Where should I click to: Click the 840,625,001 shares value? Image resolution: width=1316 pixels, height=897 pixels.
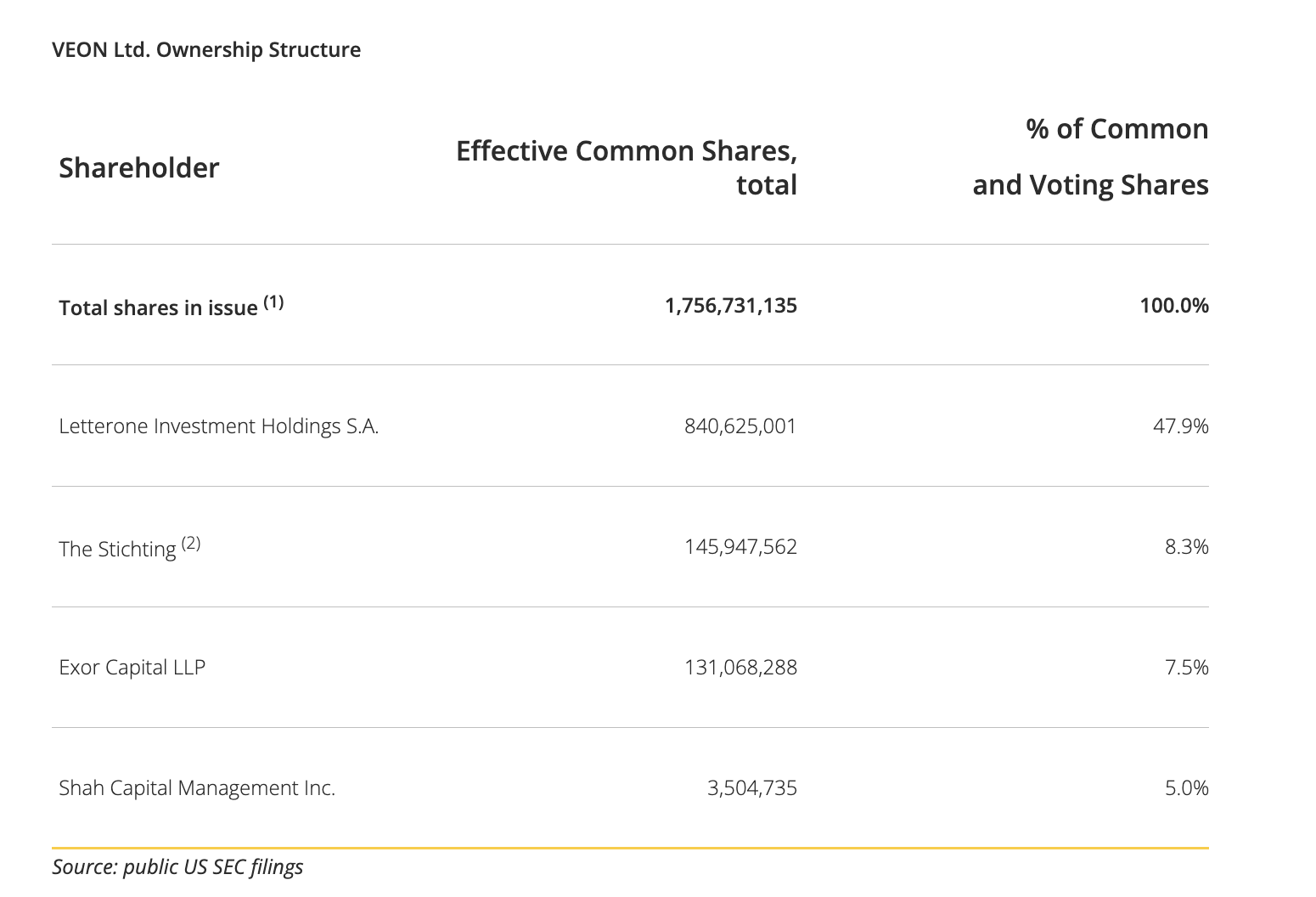click(740, 426)
